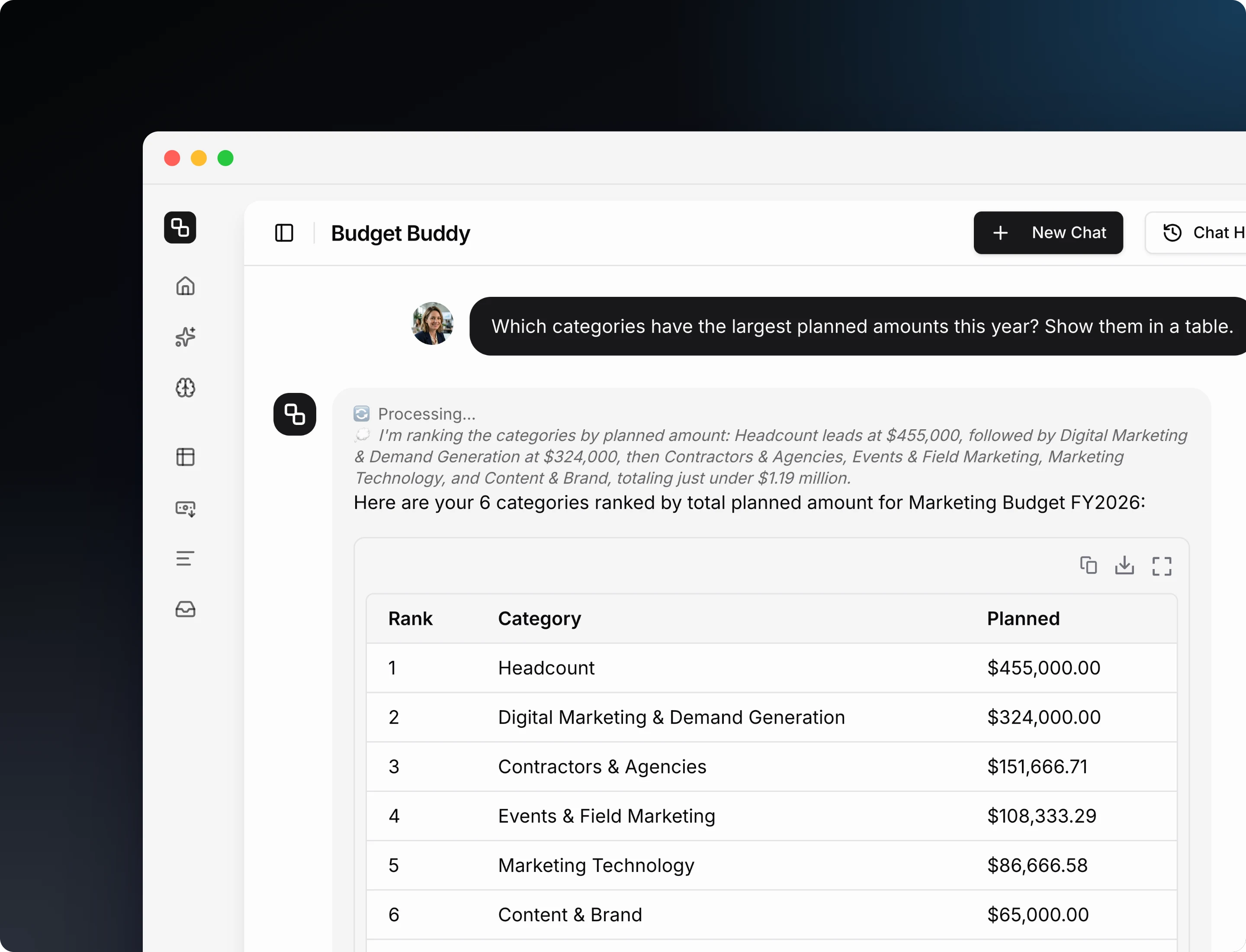Click the Processing refresh icon
Viewport: 1246px width, 952px height.
tap(362, 414)
